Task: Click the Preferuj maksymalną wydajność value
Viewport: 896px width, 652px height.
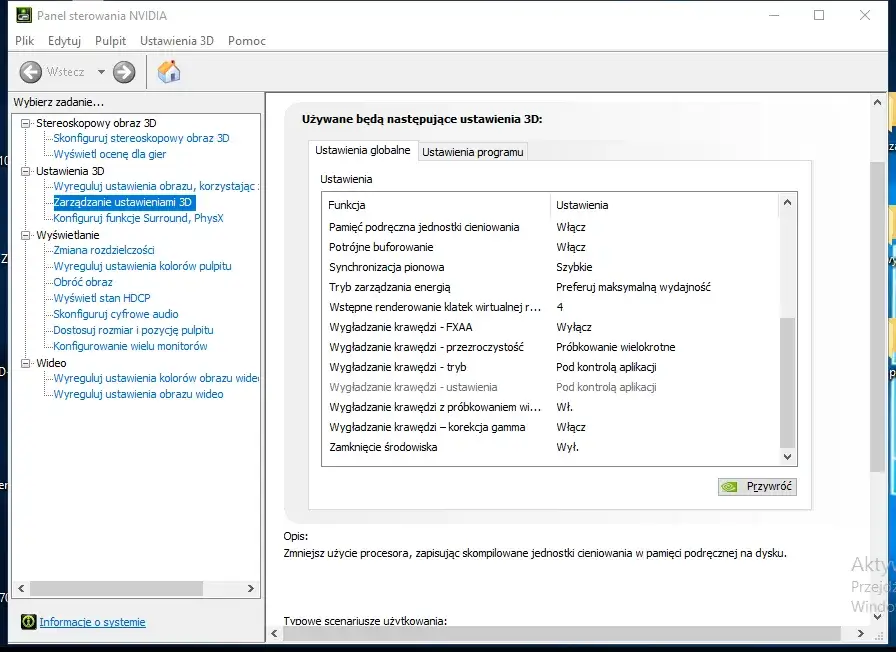Action: coord(633,287)
